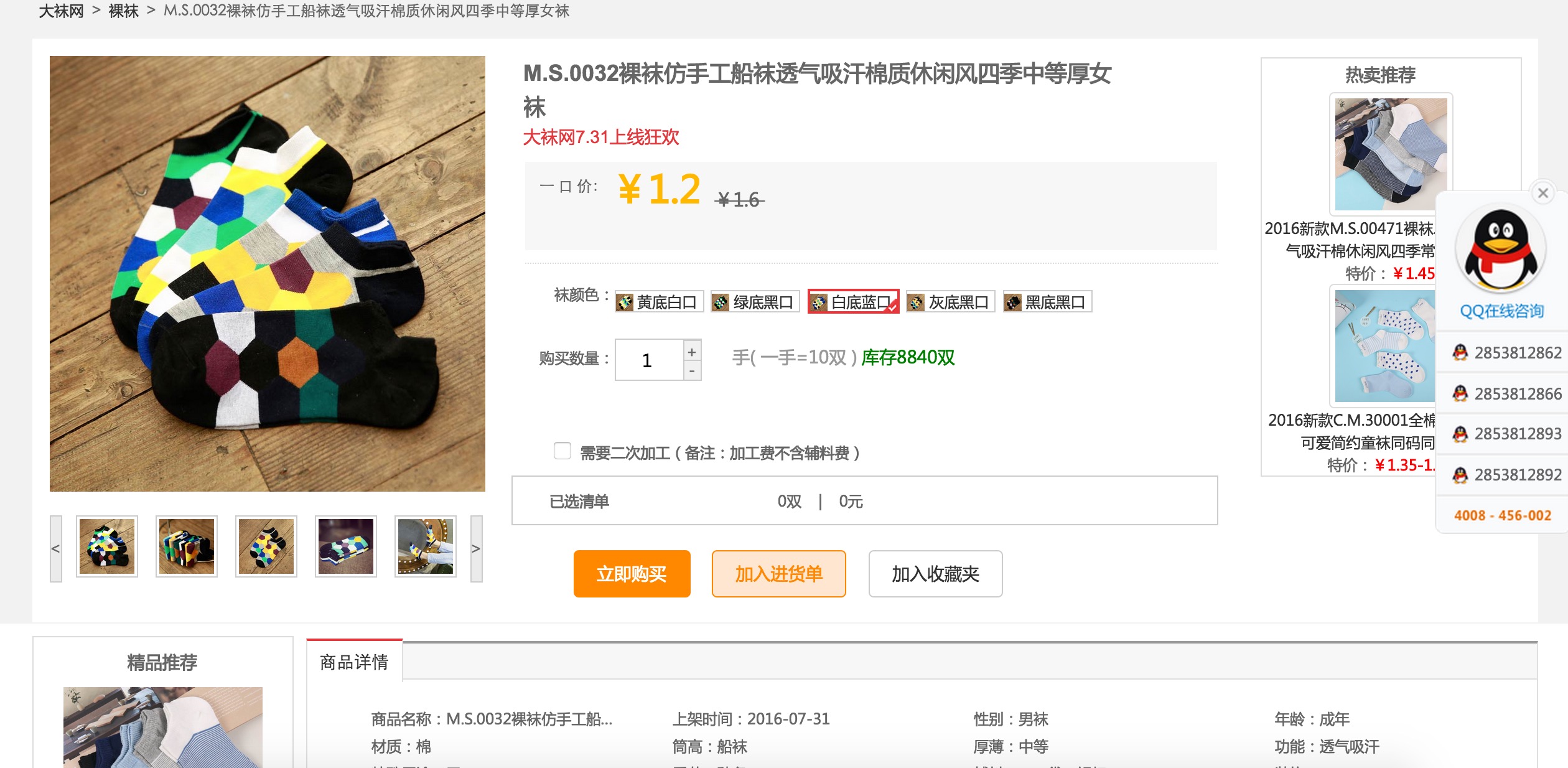Contact QQ number 2853812893

1506,434
